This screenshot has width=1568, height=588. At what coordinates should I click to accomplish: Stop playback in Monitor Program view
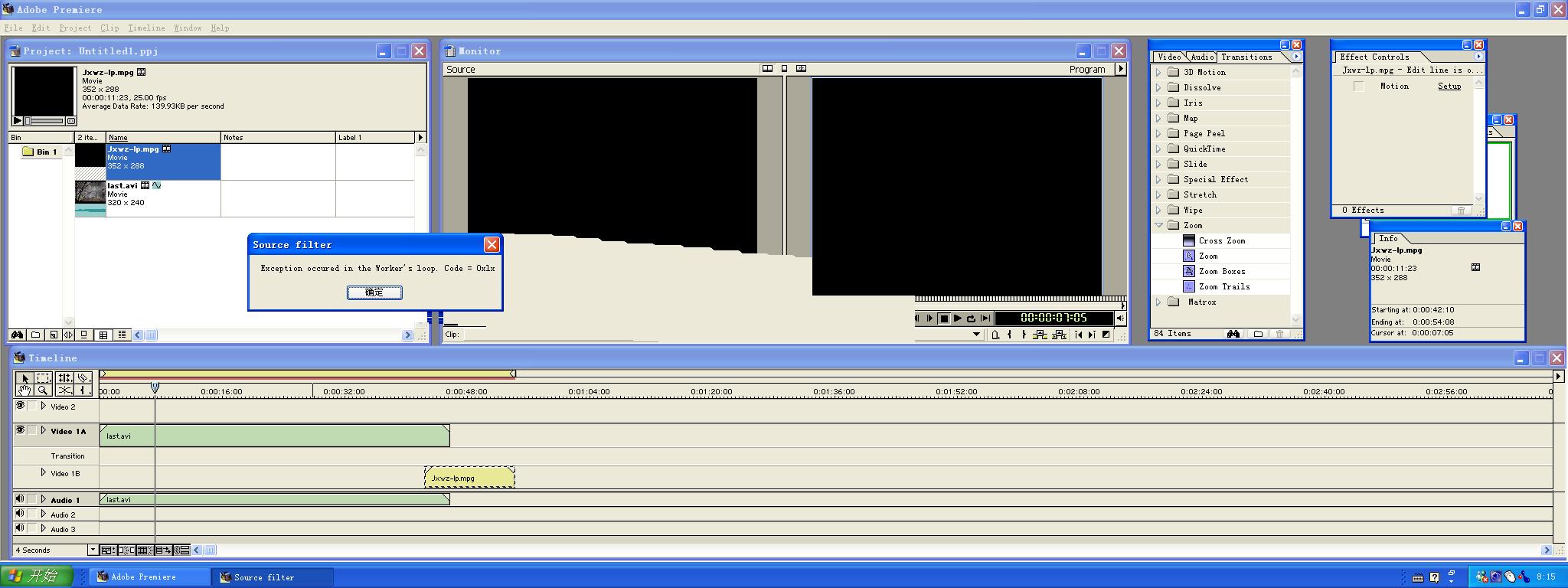944,318
